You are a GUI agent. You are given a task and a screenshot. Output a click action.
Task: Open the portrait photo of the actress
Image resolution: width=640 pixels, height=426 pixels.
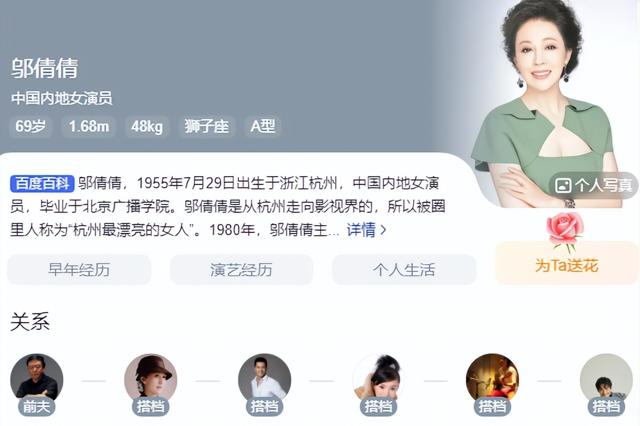(549, 102)
